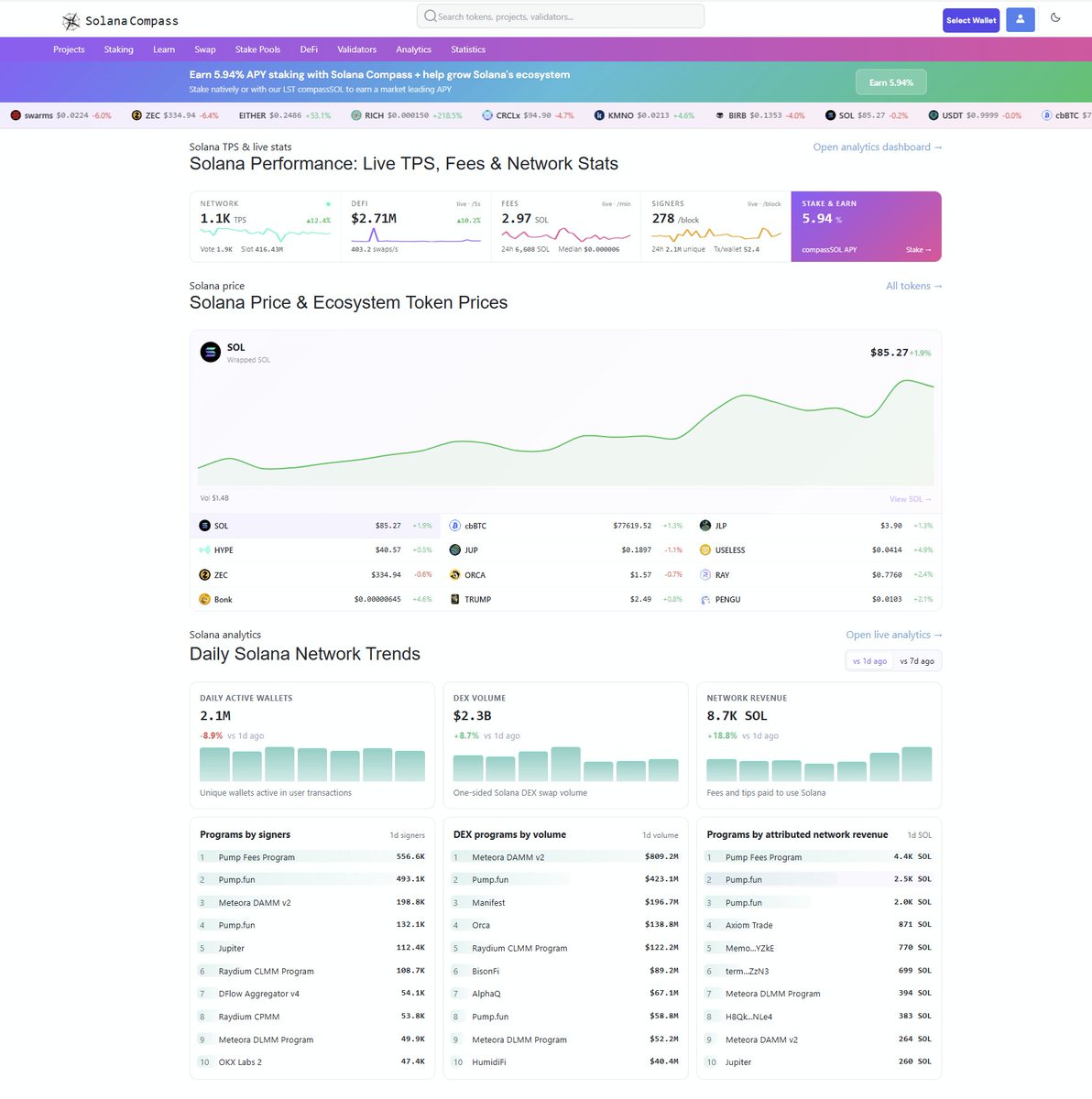Click the JLP token icon in price list

705,526
